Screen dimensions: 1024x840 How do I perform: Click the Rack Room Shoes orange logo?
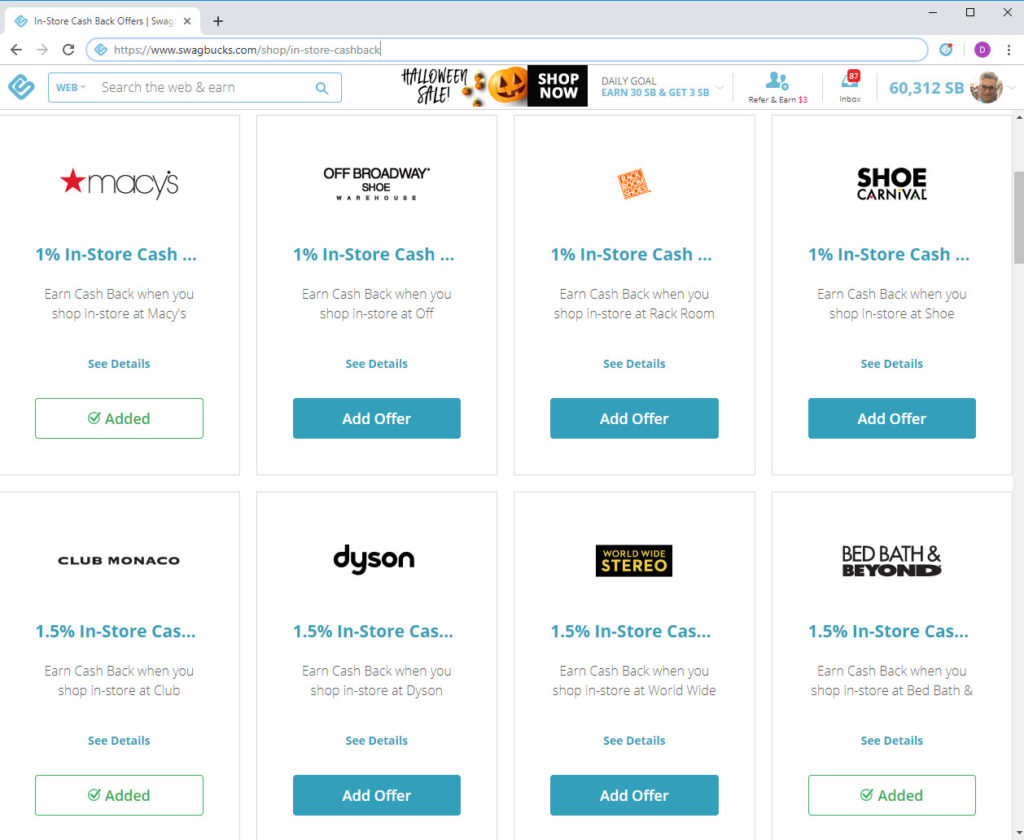633,184
